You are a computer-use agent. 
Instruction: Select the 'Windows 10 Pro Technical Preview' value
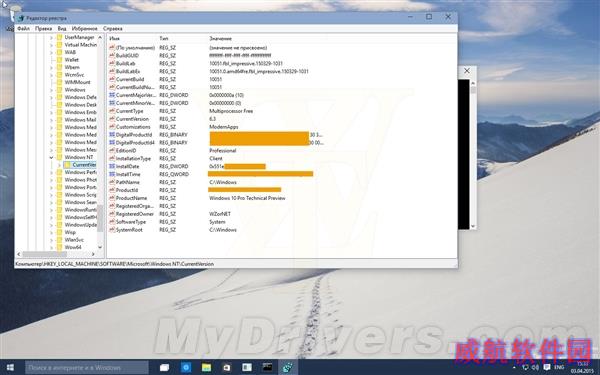[x=247, y=198]
